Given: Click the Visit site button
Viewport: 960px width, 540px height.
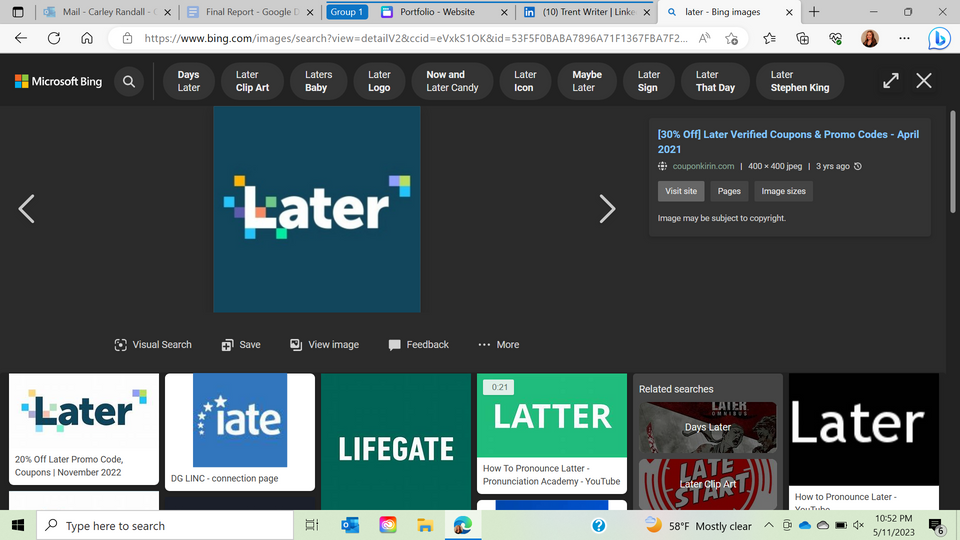Looking at the screenshot, I should point(681,191).
